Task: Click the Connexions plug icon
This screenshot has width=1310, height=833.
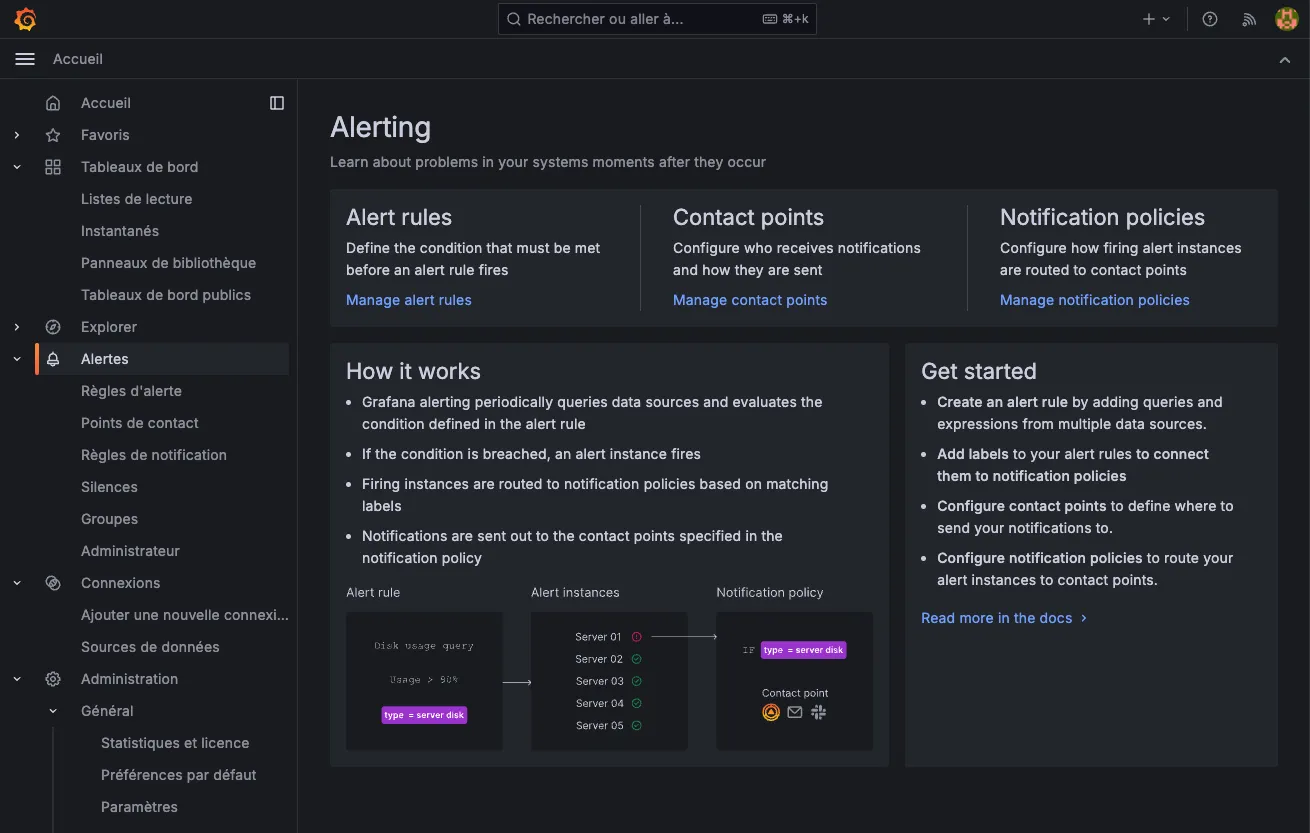Action: click(x=52, y=582)
